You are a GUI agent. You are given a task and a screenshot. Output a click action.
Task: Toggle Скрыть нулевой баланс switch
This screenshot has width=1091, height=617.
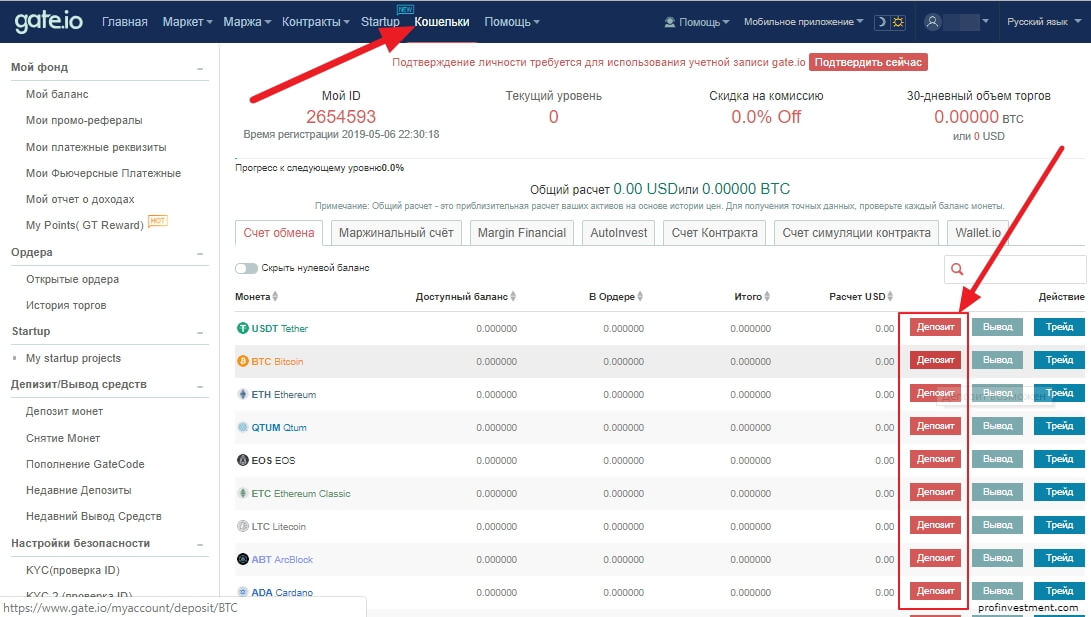[246, 268]
